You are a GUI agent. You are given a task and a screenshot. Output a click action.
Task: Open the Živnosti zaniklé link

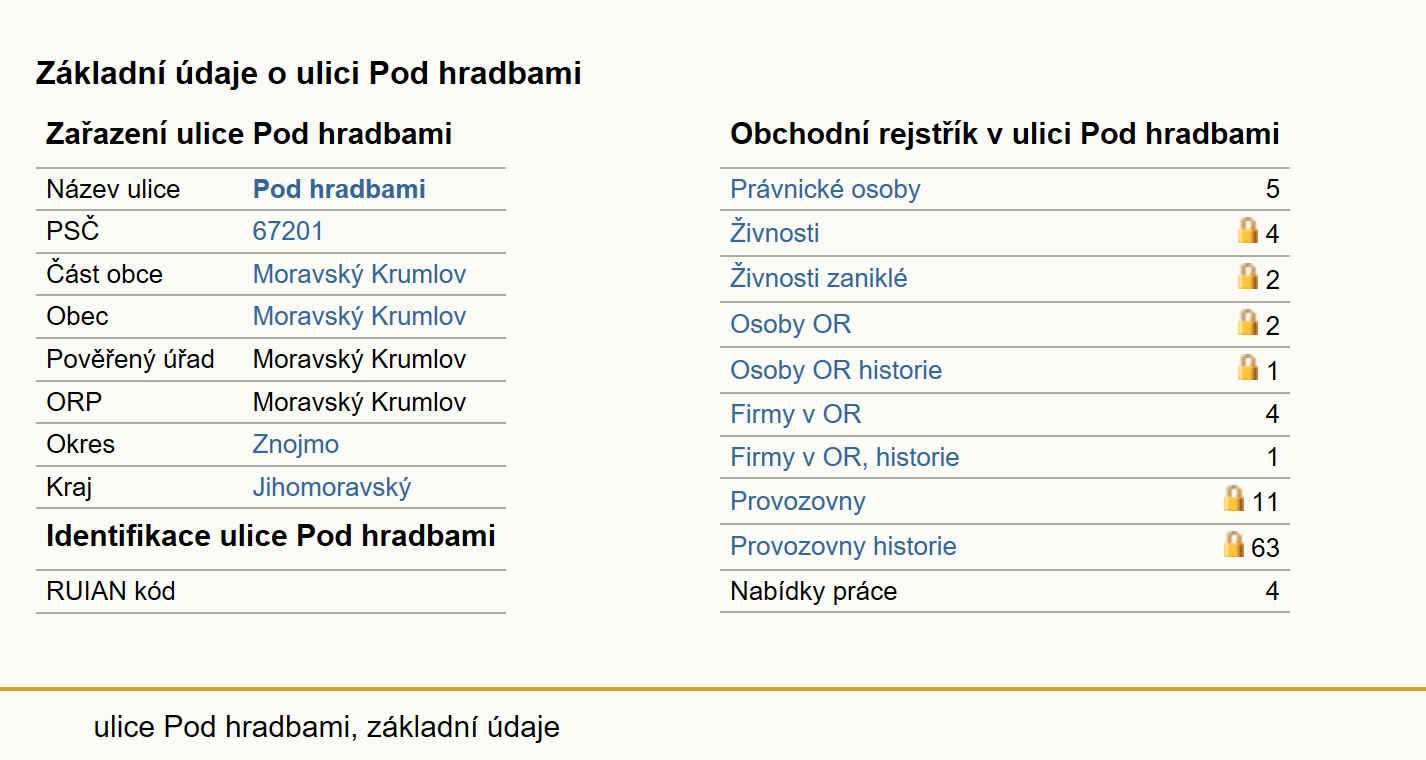(819, 278)
